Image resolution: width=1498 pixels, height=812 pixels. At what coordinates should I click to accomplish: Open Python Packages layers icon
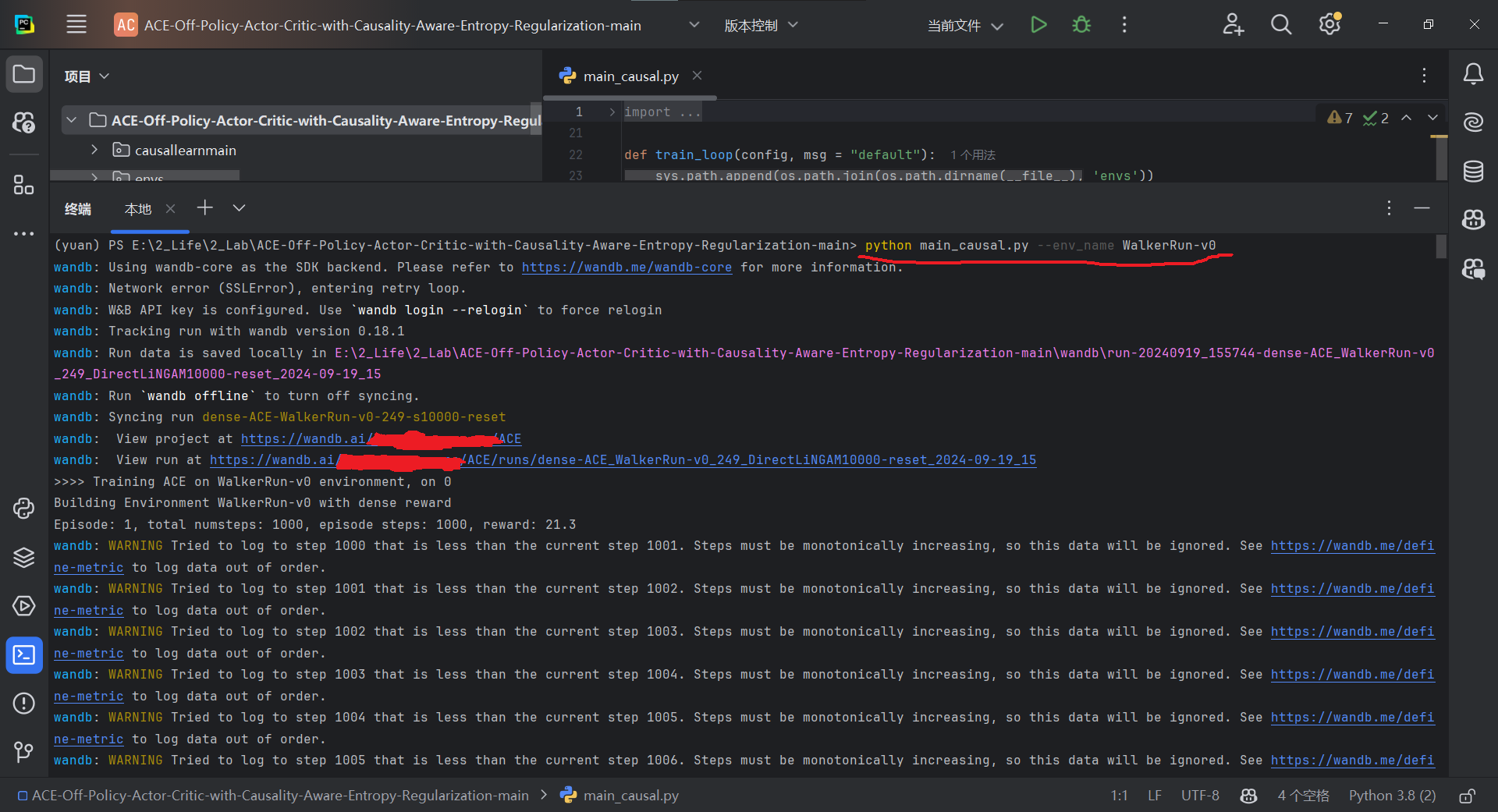(24, 558)
